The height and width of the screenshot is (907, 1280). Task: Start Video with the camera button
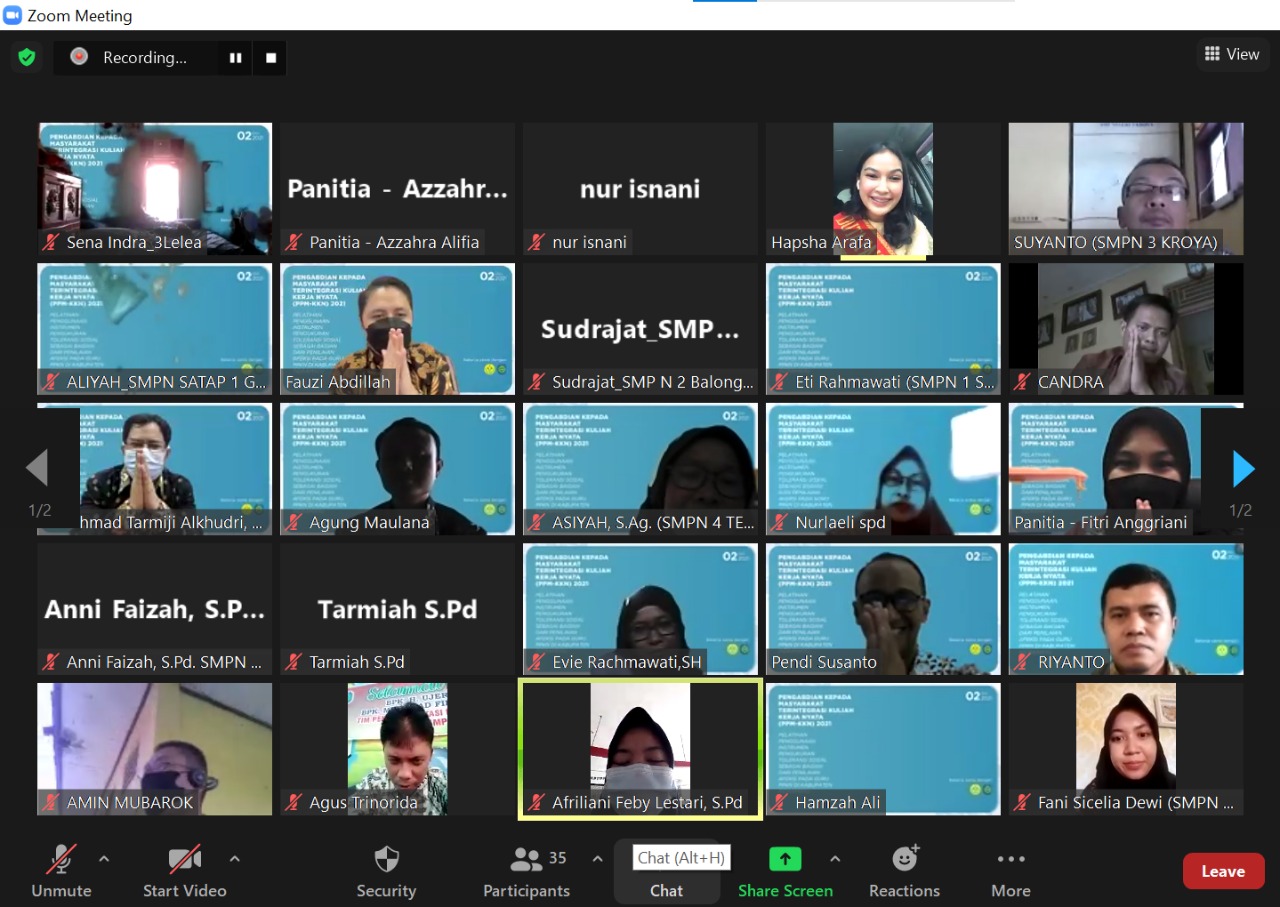[184, 871]
